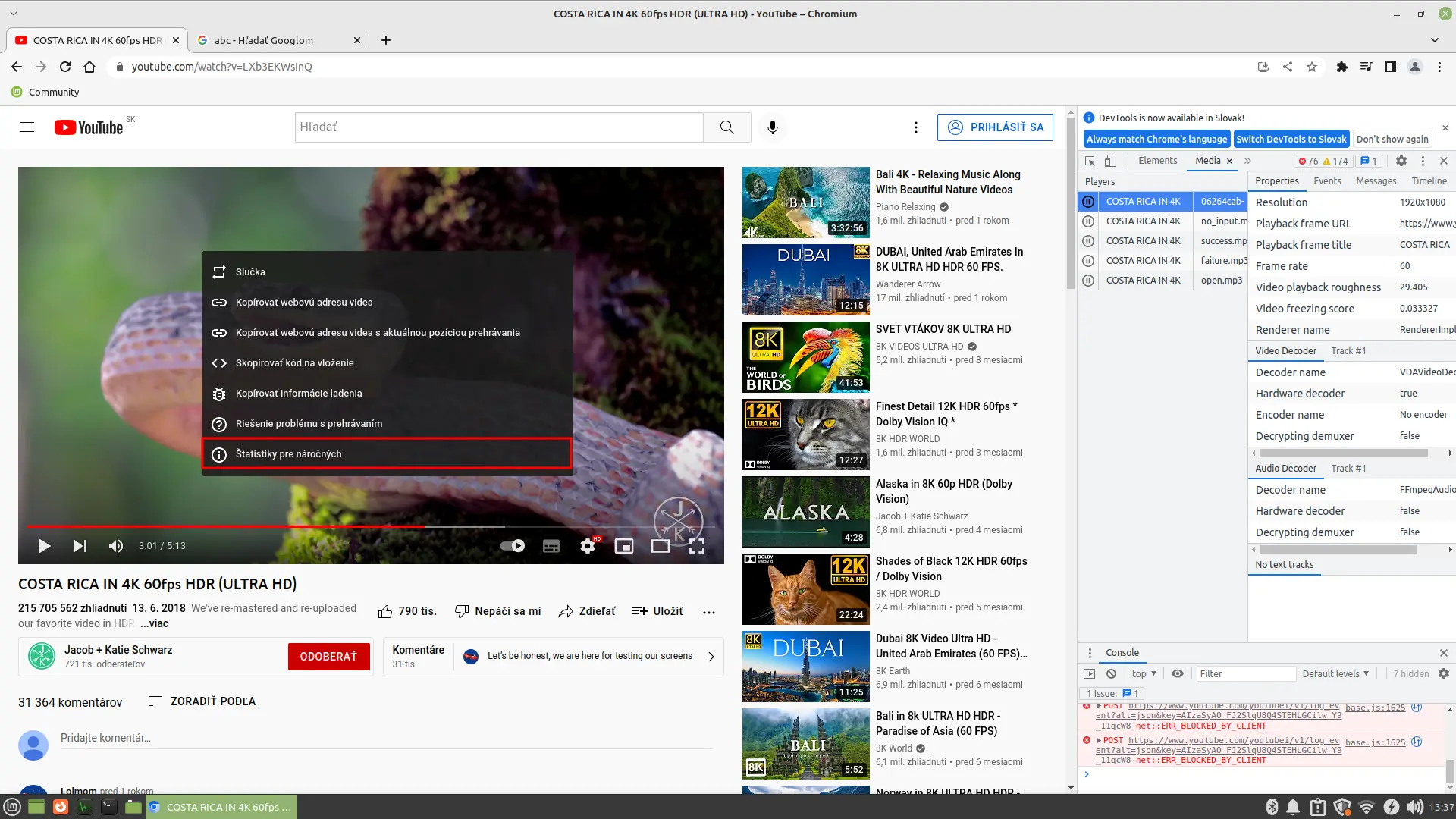The width and height of the screenshot is (1456, 819).
Task: Subscribe with the ODOBERAŤ button
Action: (x=328, y=657)
